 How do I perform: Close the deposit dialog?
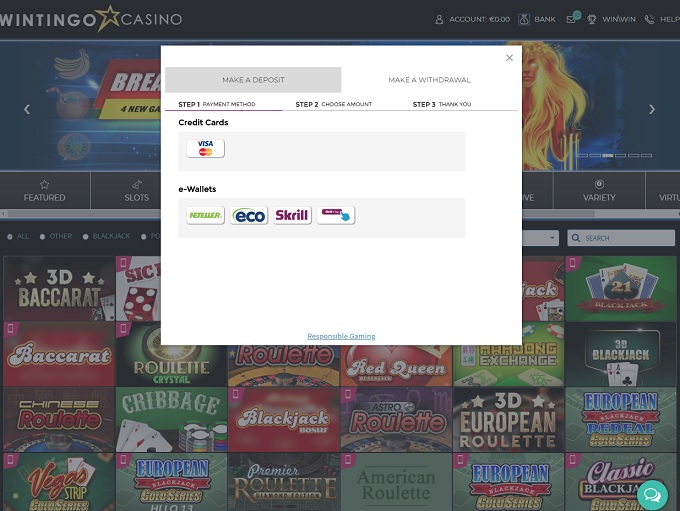pyautogui.click(x=509, y=58)
